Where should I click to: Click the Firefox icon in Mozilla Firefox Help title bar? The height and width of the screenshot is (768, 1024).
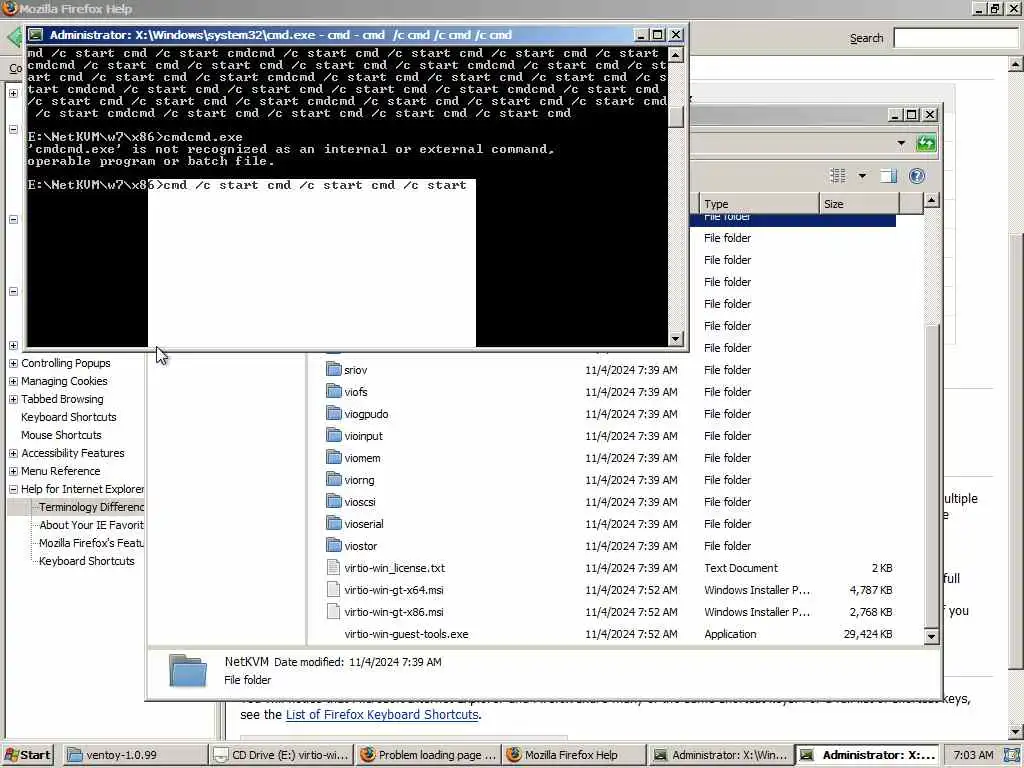coord(10,8)
